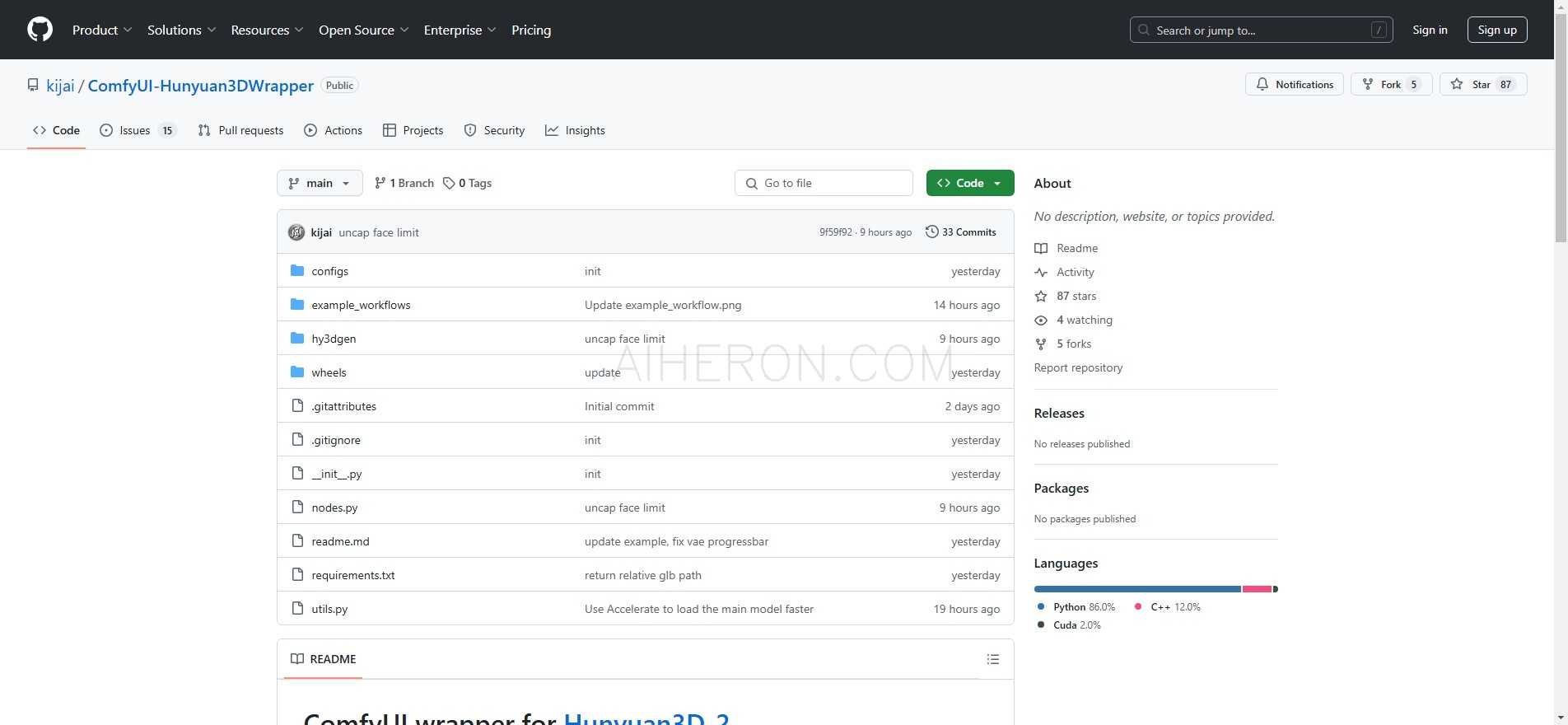This screenshot has height=725, width=1568.
Task: Click the file icon beside .gitattributes
Action: click(x=297, y=405)
